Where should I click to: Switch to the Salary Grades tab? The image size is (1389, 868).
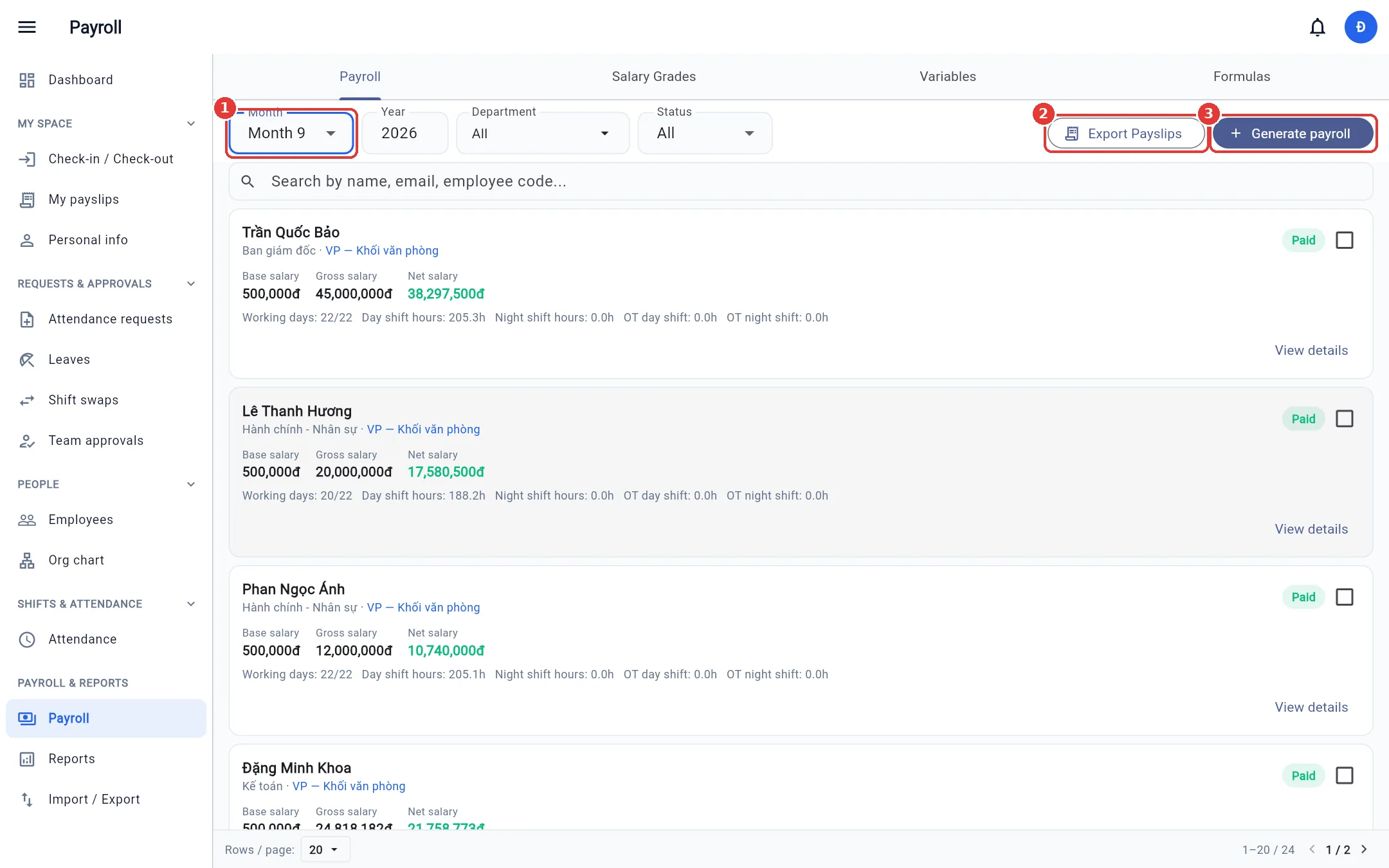tap(653, 77)
